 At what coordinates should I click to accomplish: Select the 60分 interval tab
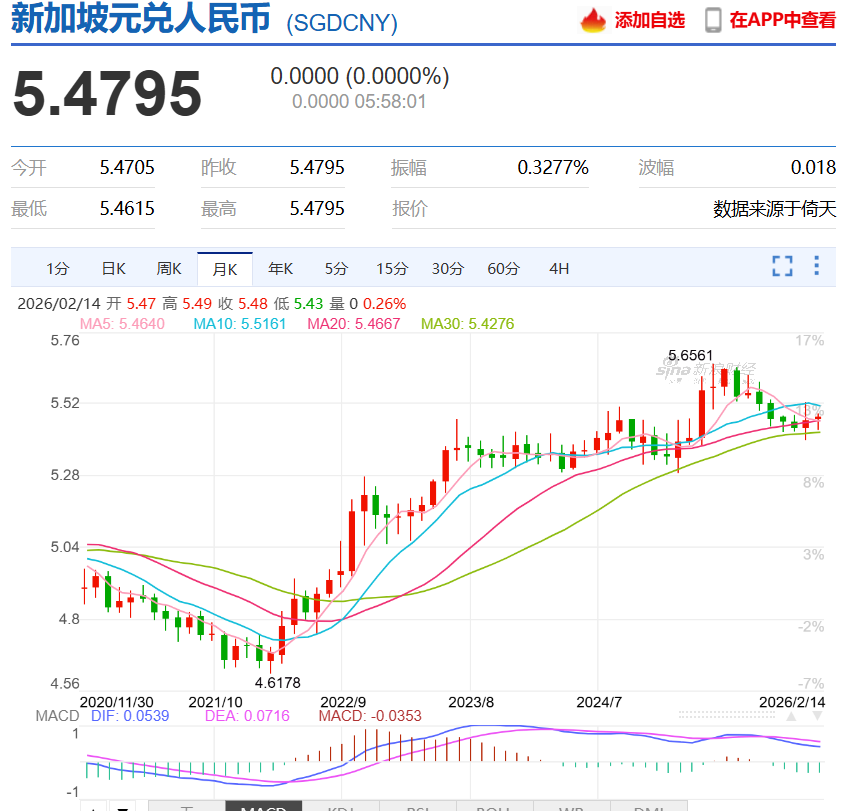503,268
